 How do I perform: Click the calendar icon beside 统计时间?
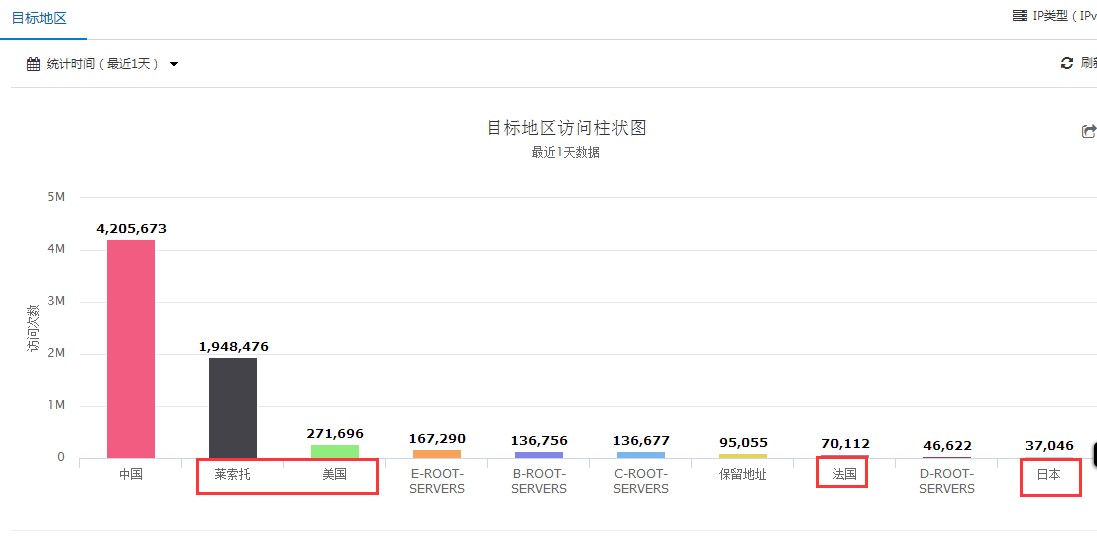point(34,64)
